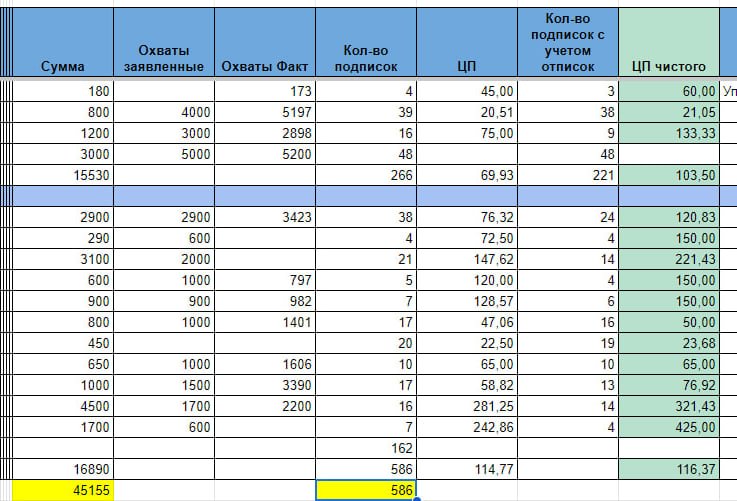The width and height of the screenshot is (737, 501).
Task: Click the cell with value 290
Action: pos(63,238)
